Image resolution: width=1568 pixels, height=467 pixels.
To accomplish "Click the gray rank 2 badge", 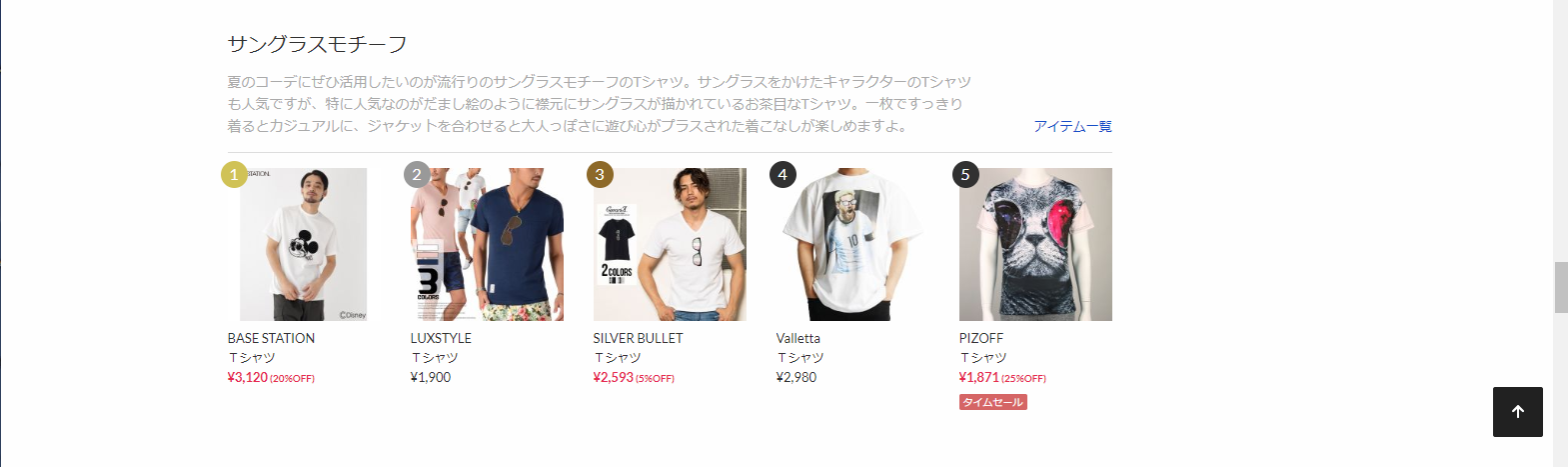I will tap(417, 175).
